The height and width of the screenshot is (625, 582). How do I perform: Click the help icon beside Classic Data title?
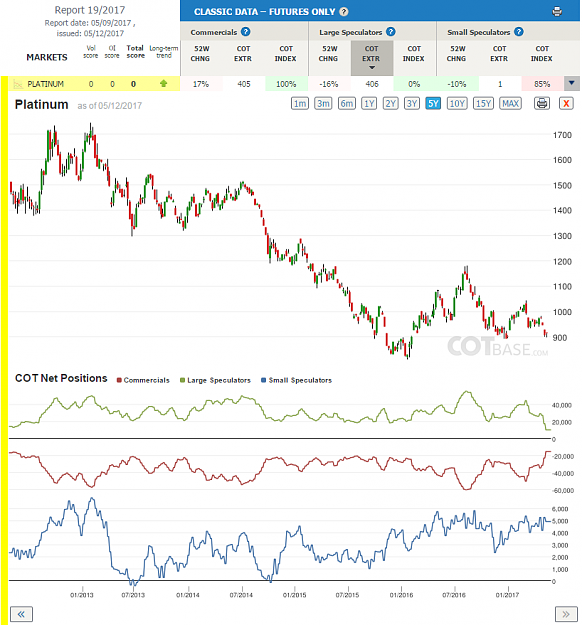coord(344,12)
